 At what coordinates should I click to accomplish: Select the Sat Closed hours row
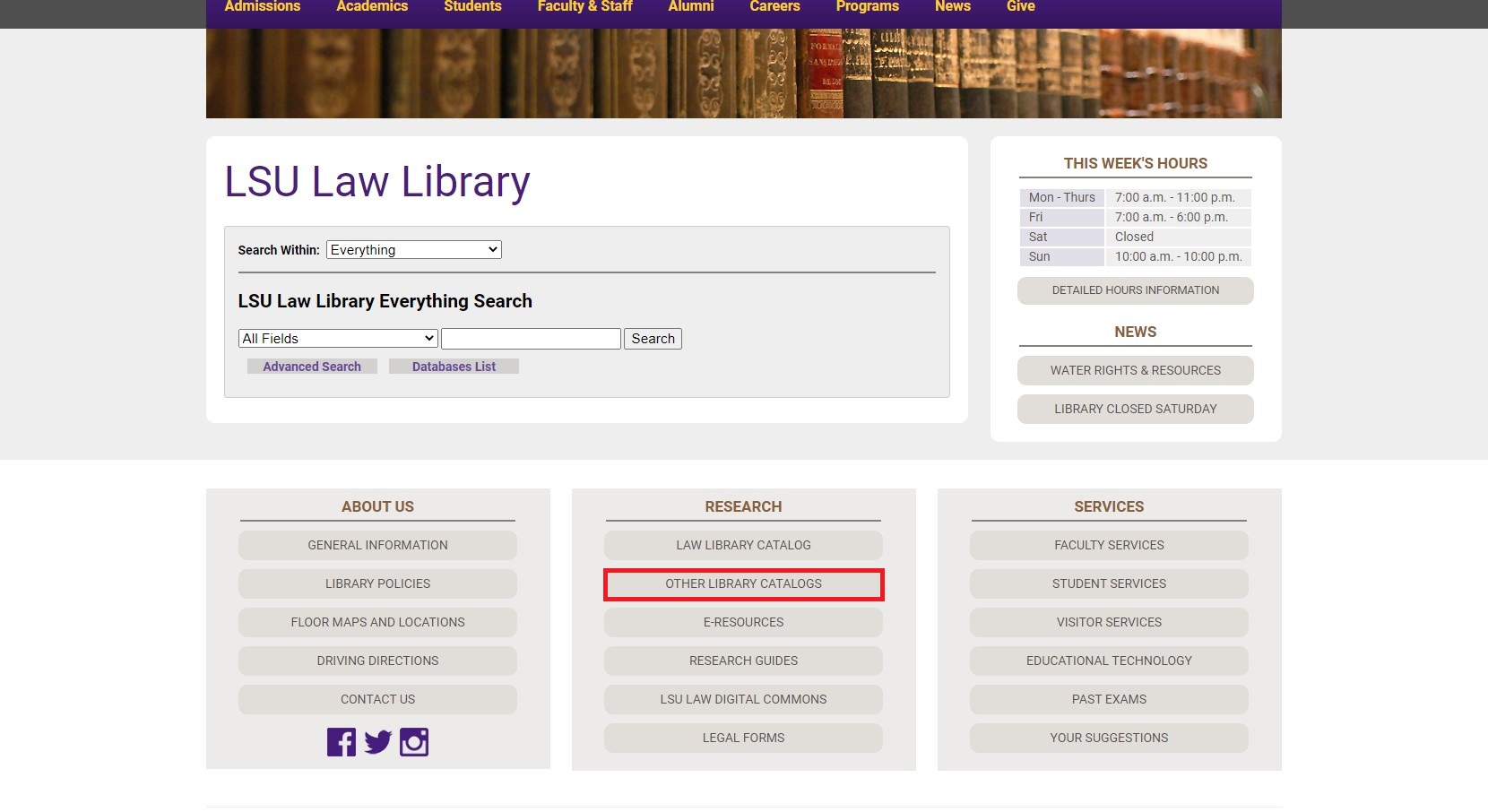click(1135, 237)
